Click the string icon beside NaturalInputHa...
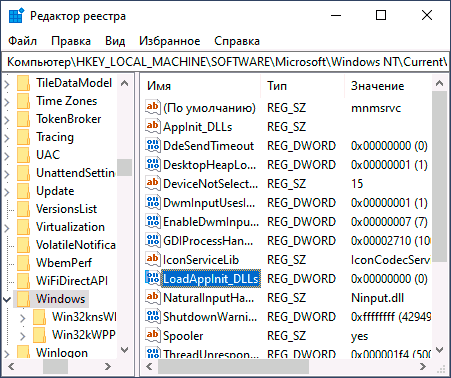 coord(153,297)
